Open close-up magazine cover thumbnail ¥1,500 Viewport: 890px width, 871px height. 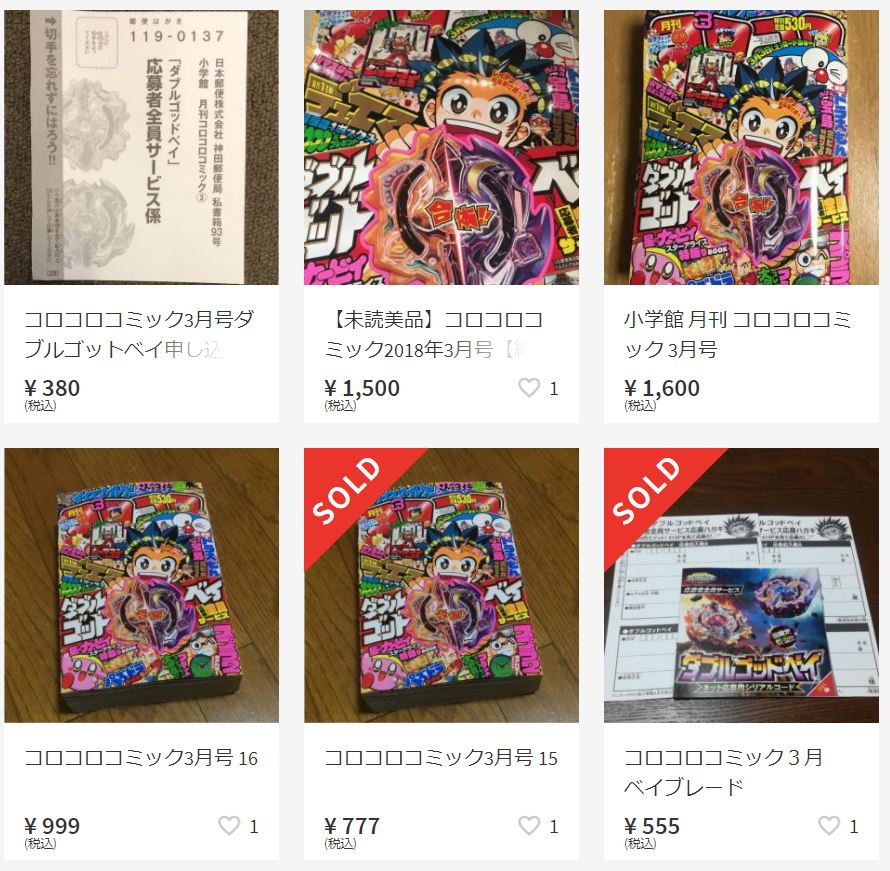pyautogui.click(x=441, y=147)
